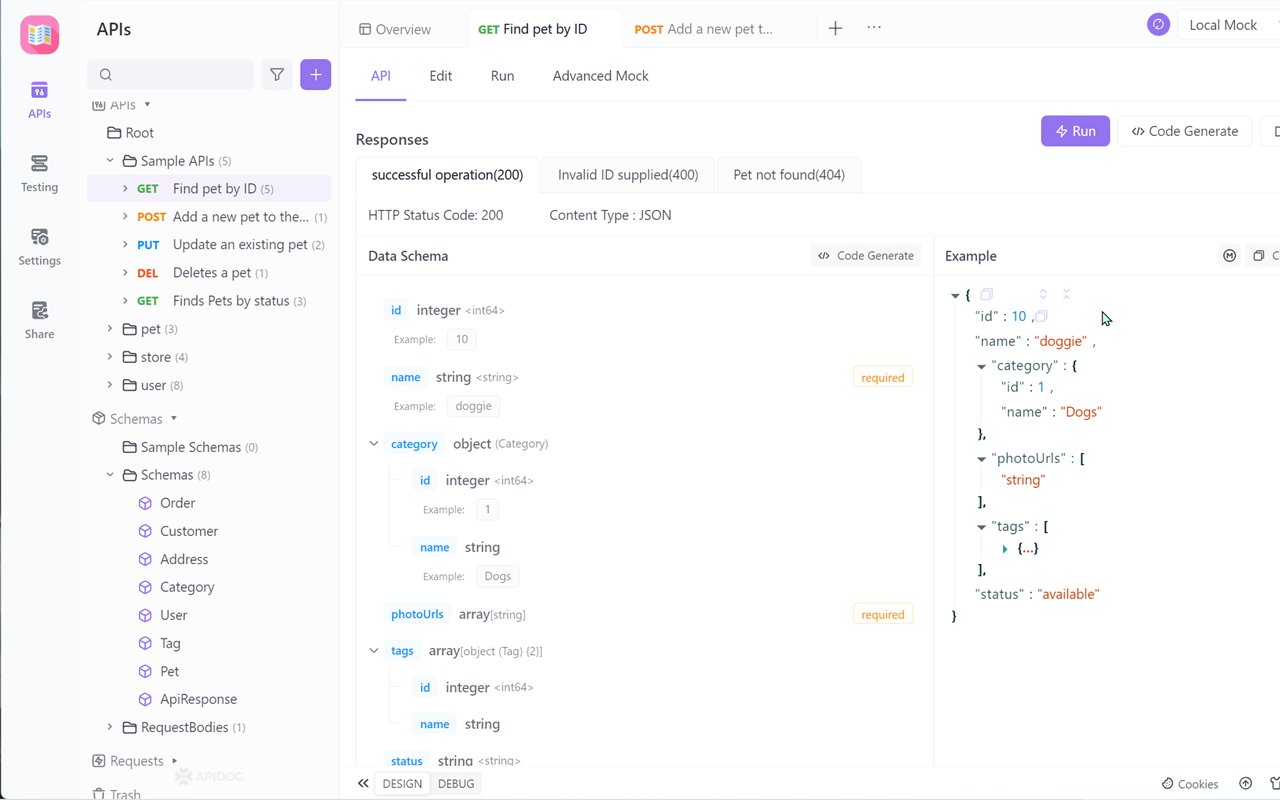Click the purple Run button
1280x800 pixels.
(x=1075, y=130)
